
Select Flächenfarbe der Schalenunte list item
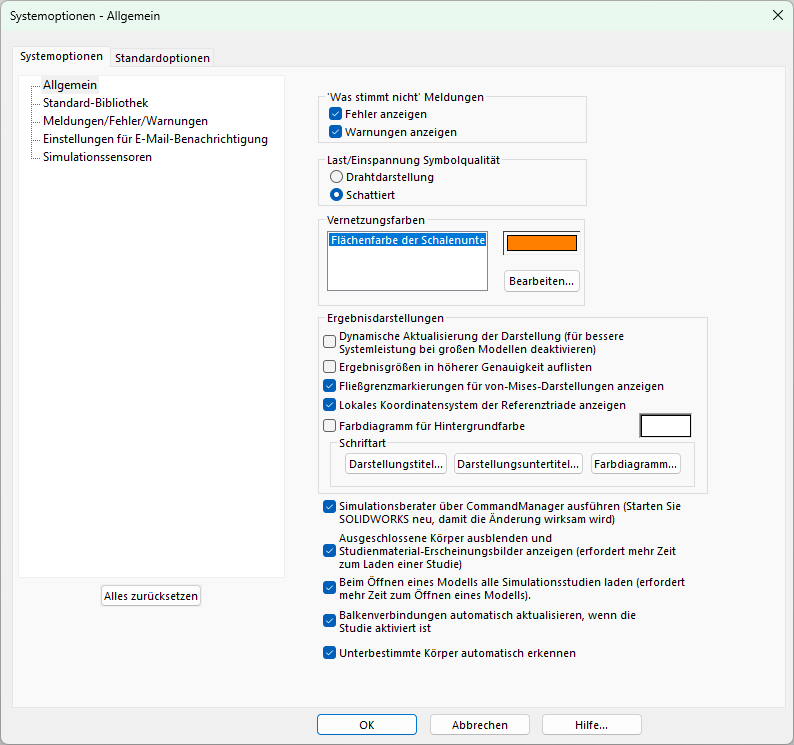click(408, 240)
